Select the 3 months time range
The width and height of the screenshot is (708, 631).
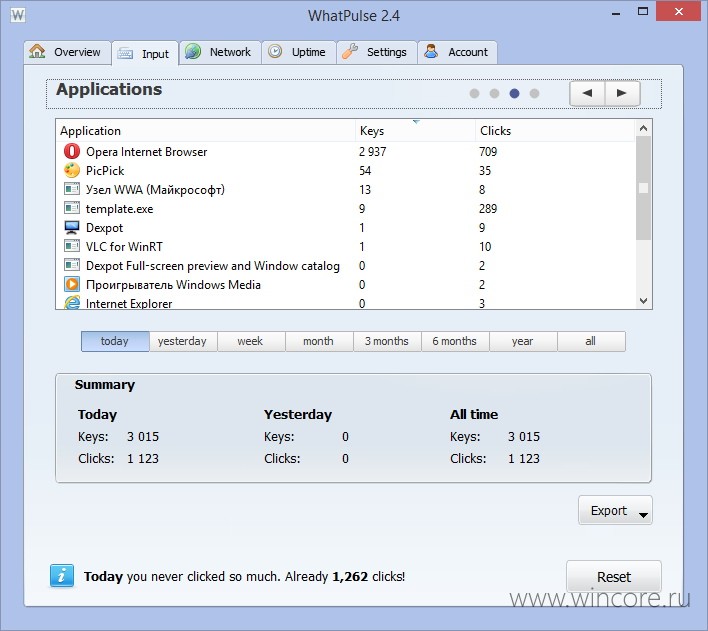click(387, 341)
